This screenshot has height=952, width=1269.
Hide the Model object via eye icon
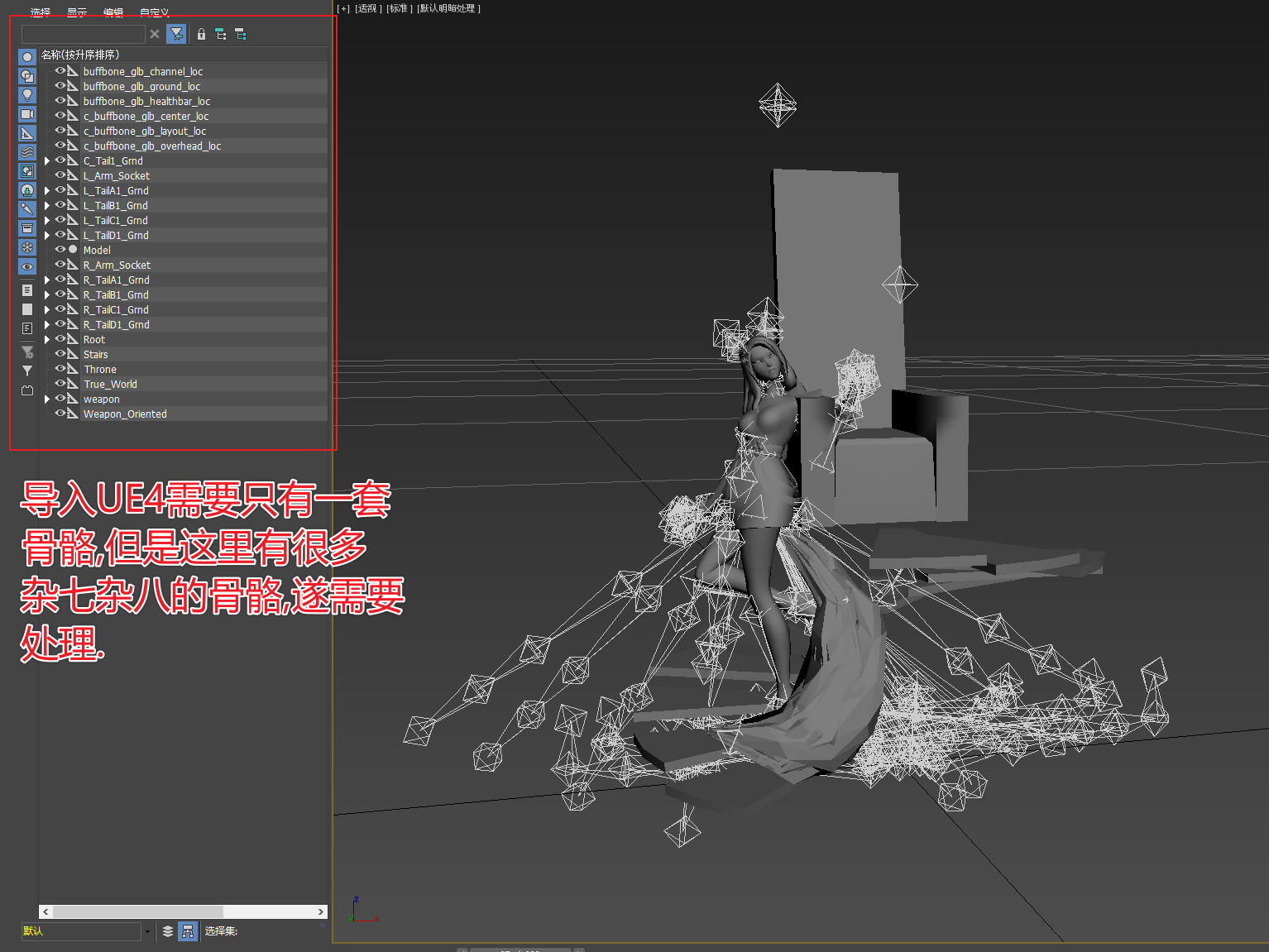(60, 250)
